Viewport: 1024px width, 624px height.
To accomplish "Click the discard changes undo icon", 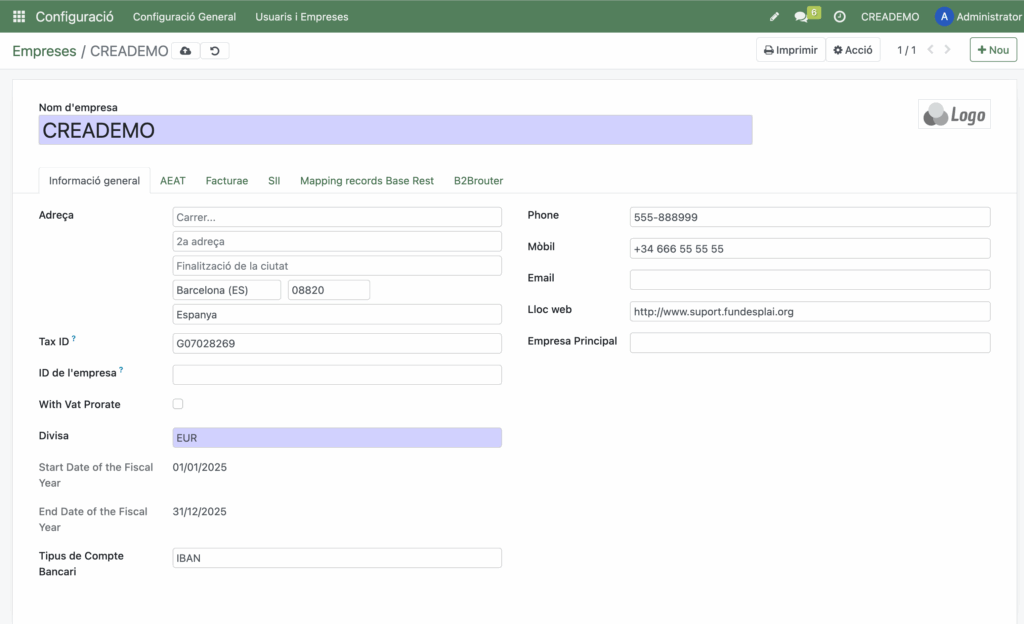I will coord(214,51).
